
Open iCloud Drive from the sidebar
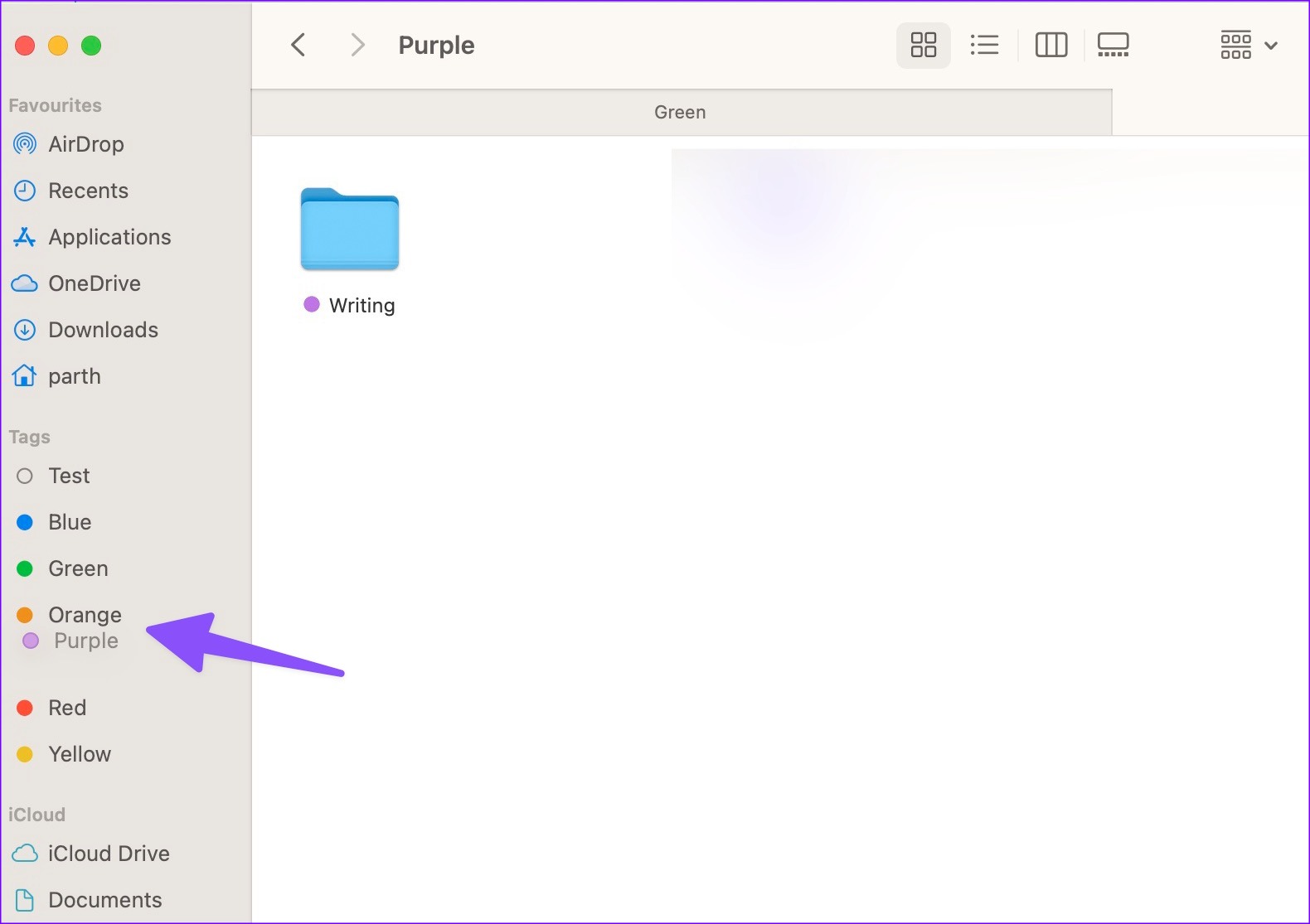[109, 854]
